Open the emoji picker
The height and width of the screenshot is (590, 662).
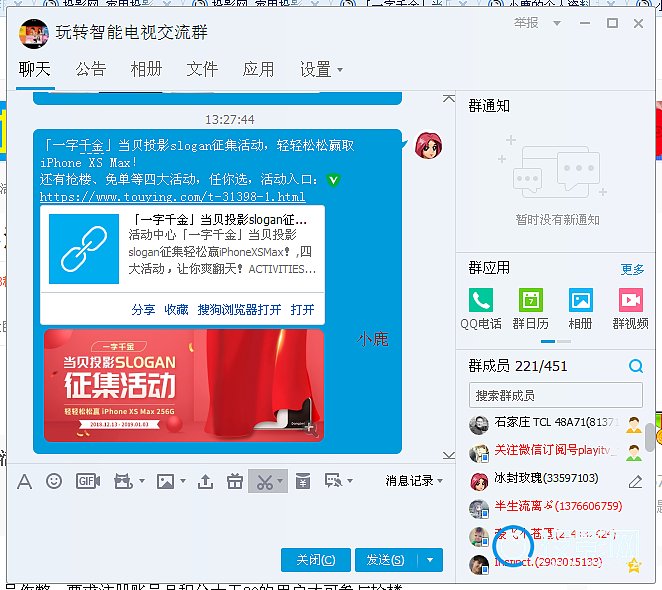(x=54, y=481)
